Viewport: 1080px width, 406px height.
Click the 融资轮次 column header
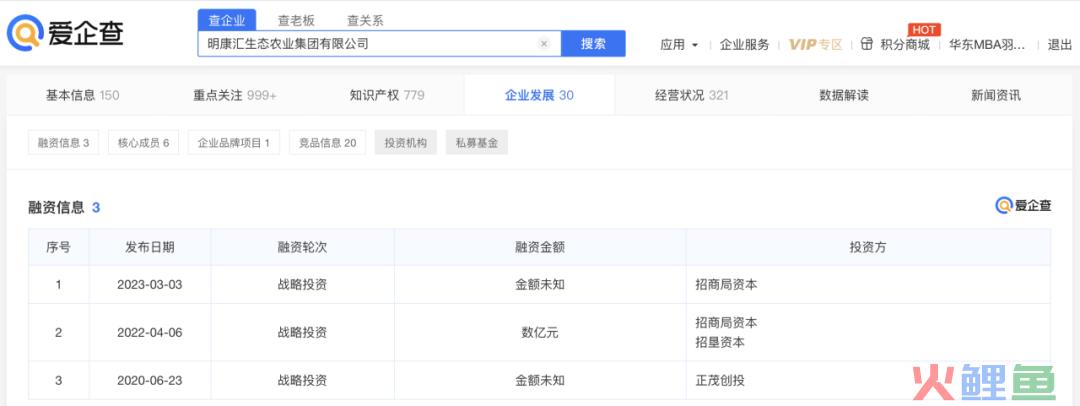(x=302, y=247)
